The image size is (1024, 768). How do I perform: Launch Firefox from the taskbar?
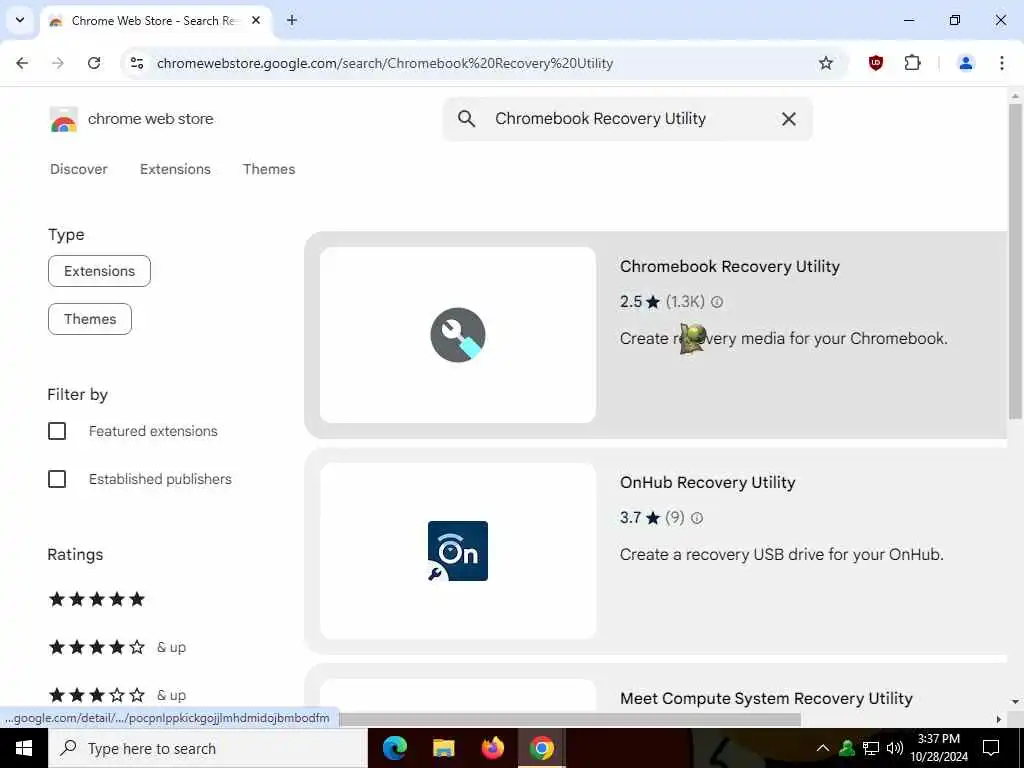(492, 748)
